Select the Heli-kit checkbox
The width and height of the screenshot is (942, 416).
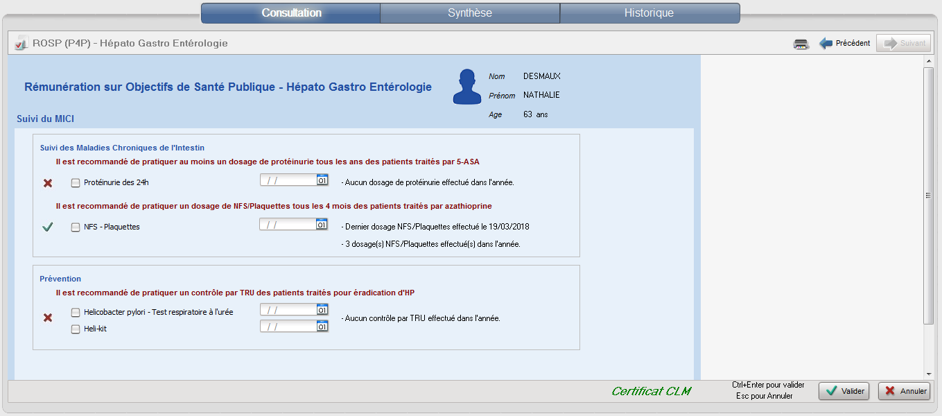click(x=76, y=328)
